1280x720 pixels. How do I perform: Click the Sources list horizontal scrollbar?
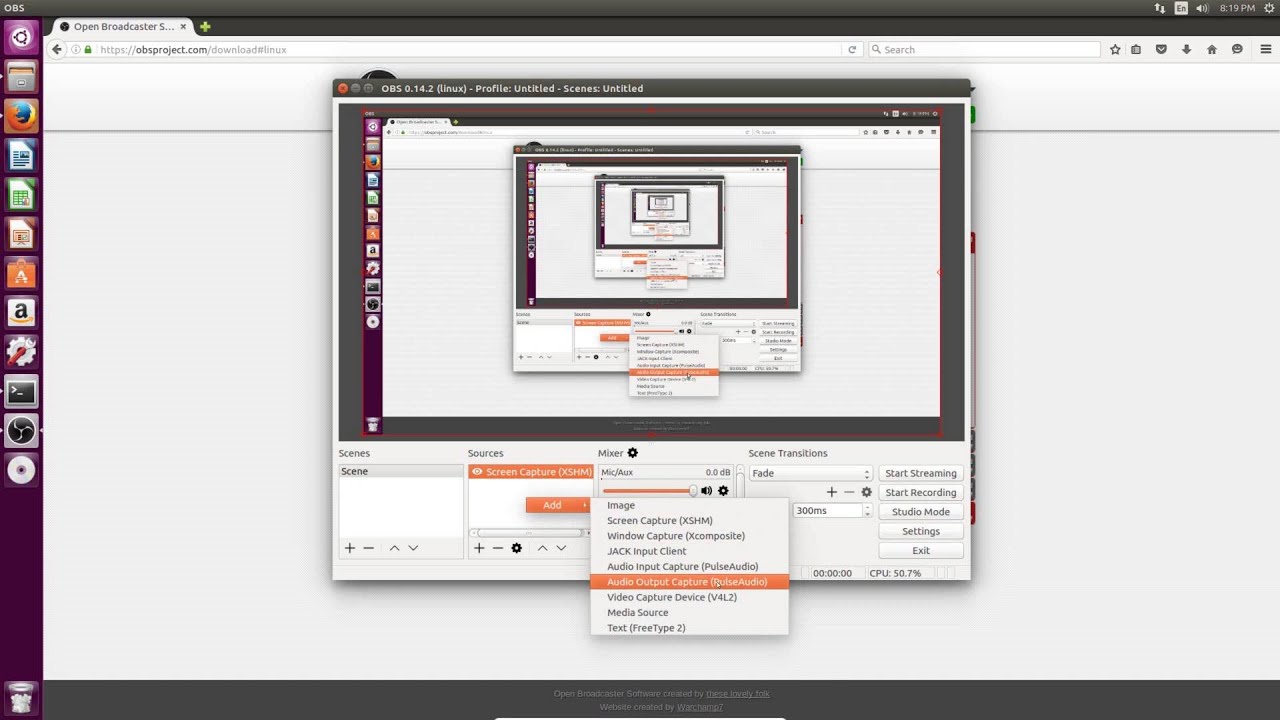point(530,533)
